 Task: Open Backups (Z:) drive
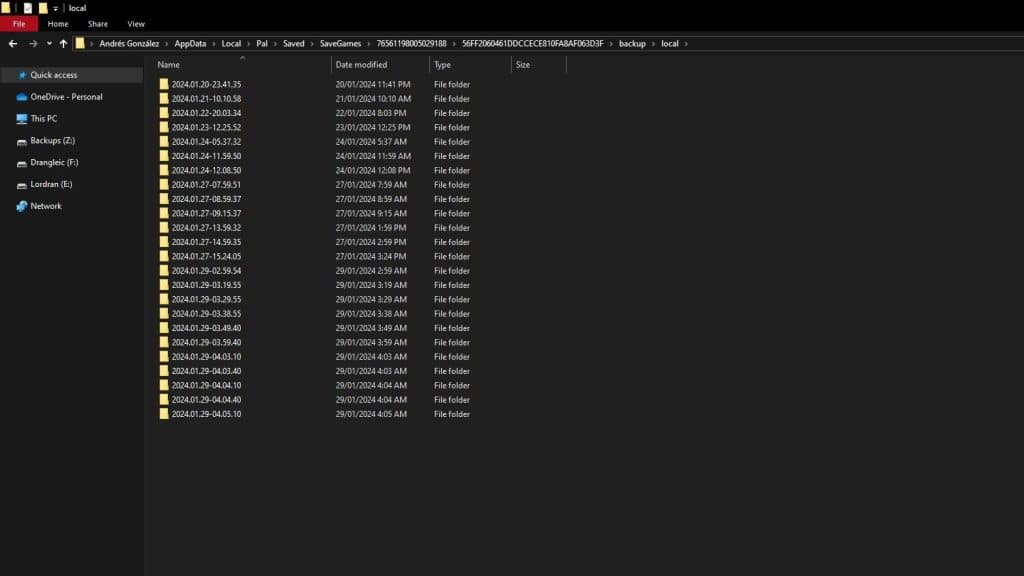point(52,140)
